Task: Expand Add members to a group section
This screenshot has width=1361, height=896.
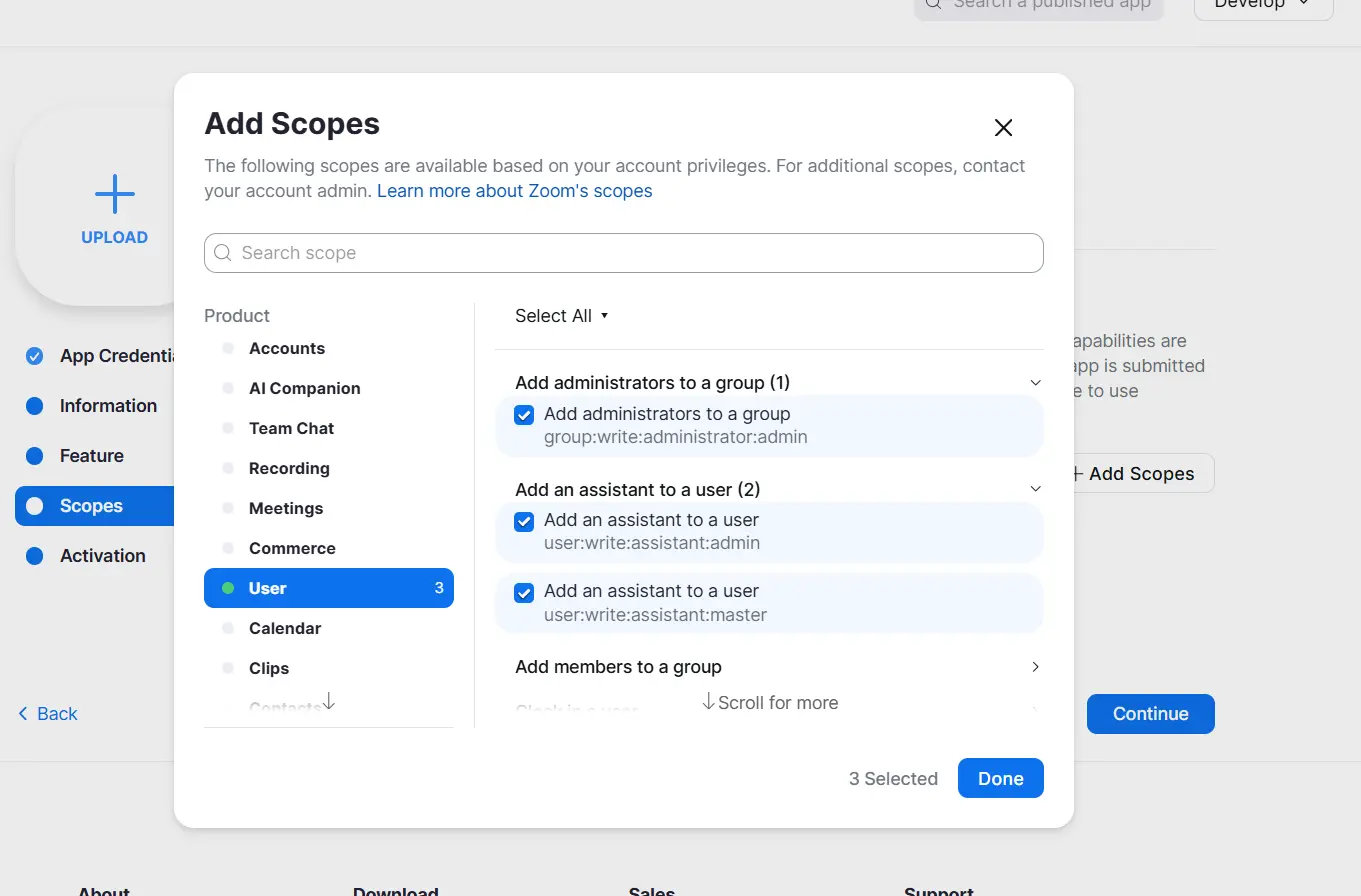Action: (x=1035, y=667)
